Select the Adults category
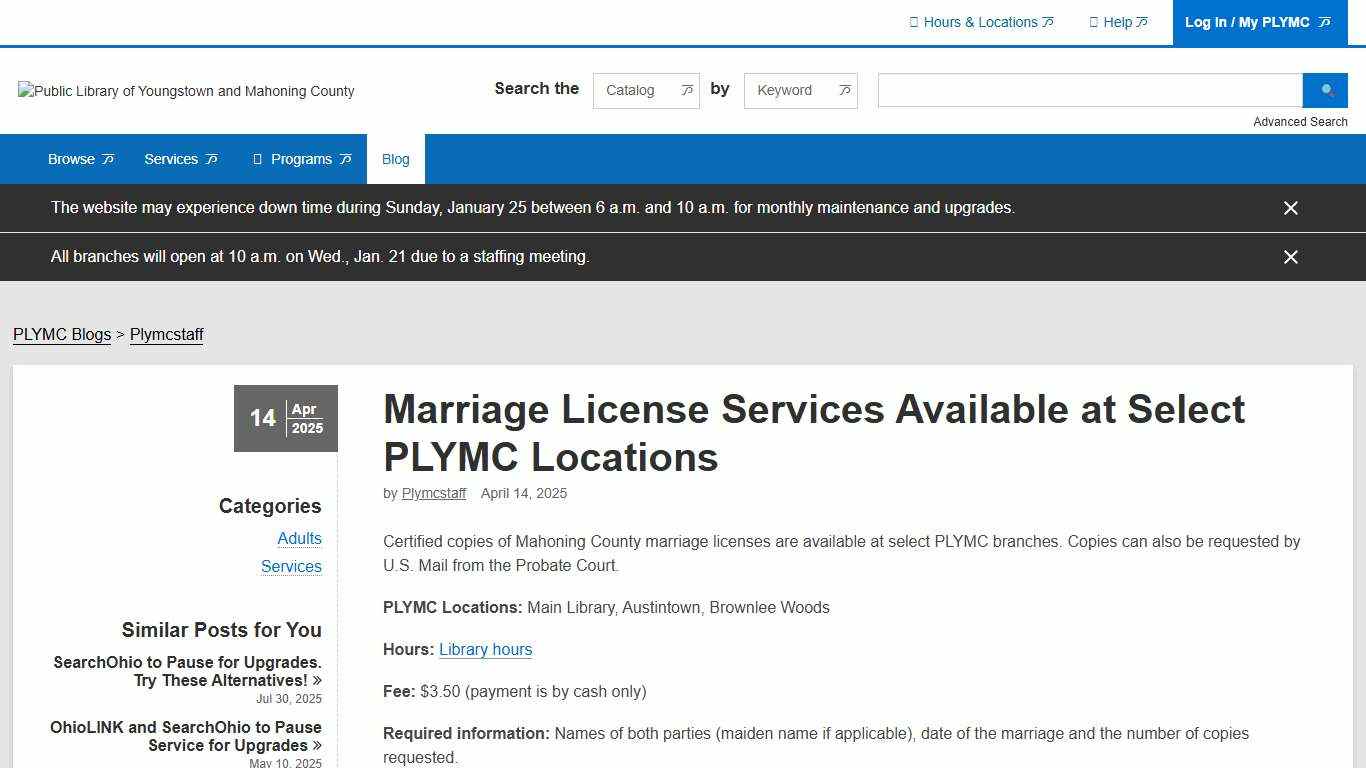Image resolution: width=1366 pixels, height=768 pixels. tap(298, 538)
